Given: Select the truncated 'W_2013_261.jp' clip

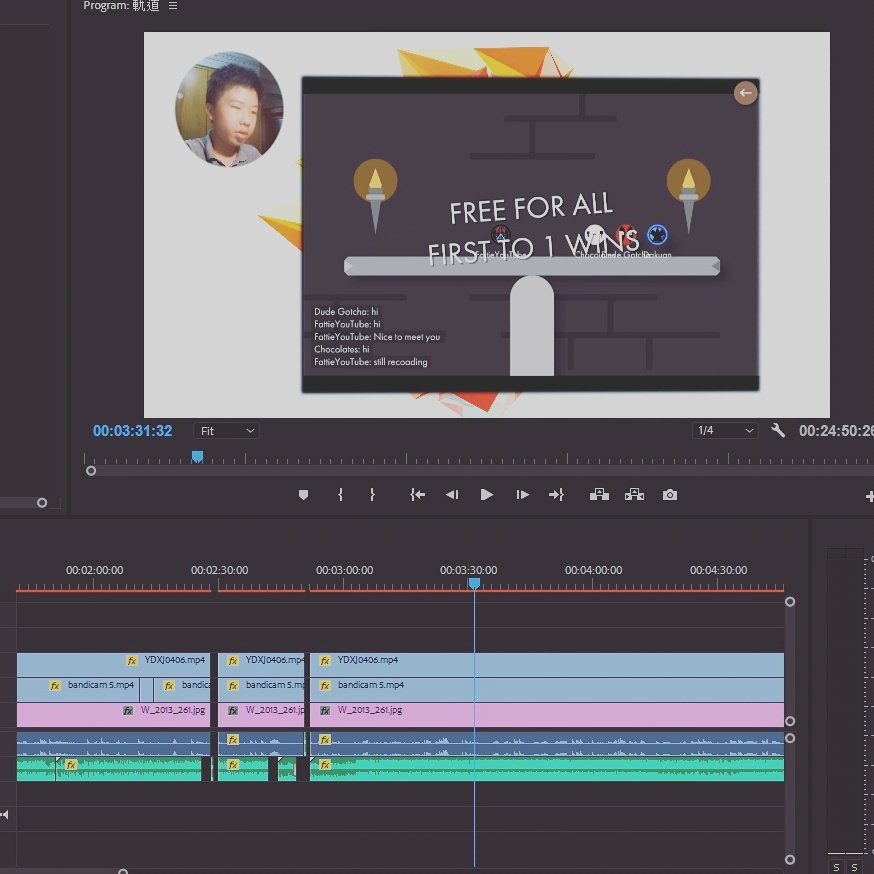Looking at the screenshot, I should [x=261, y=715].
